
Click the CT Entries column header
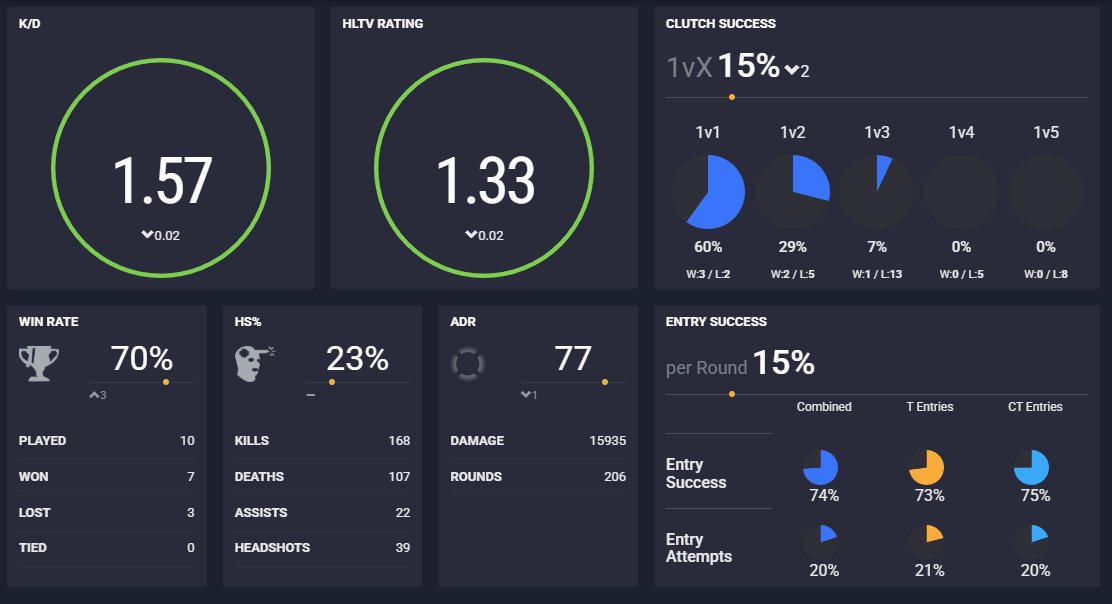coord(1035,407)
